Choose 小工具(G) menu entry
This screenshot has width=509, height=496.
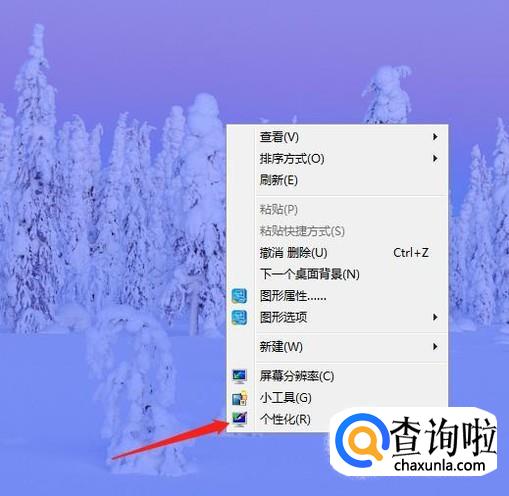tap(337, 398)
